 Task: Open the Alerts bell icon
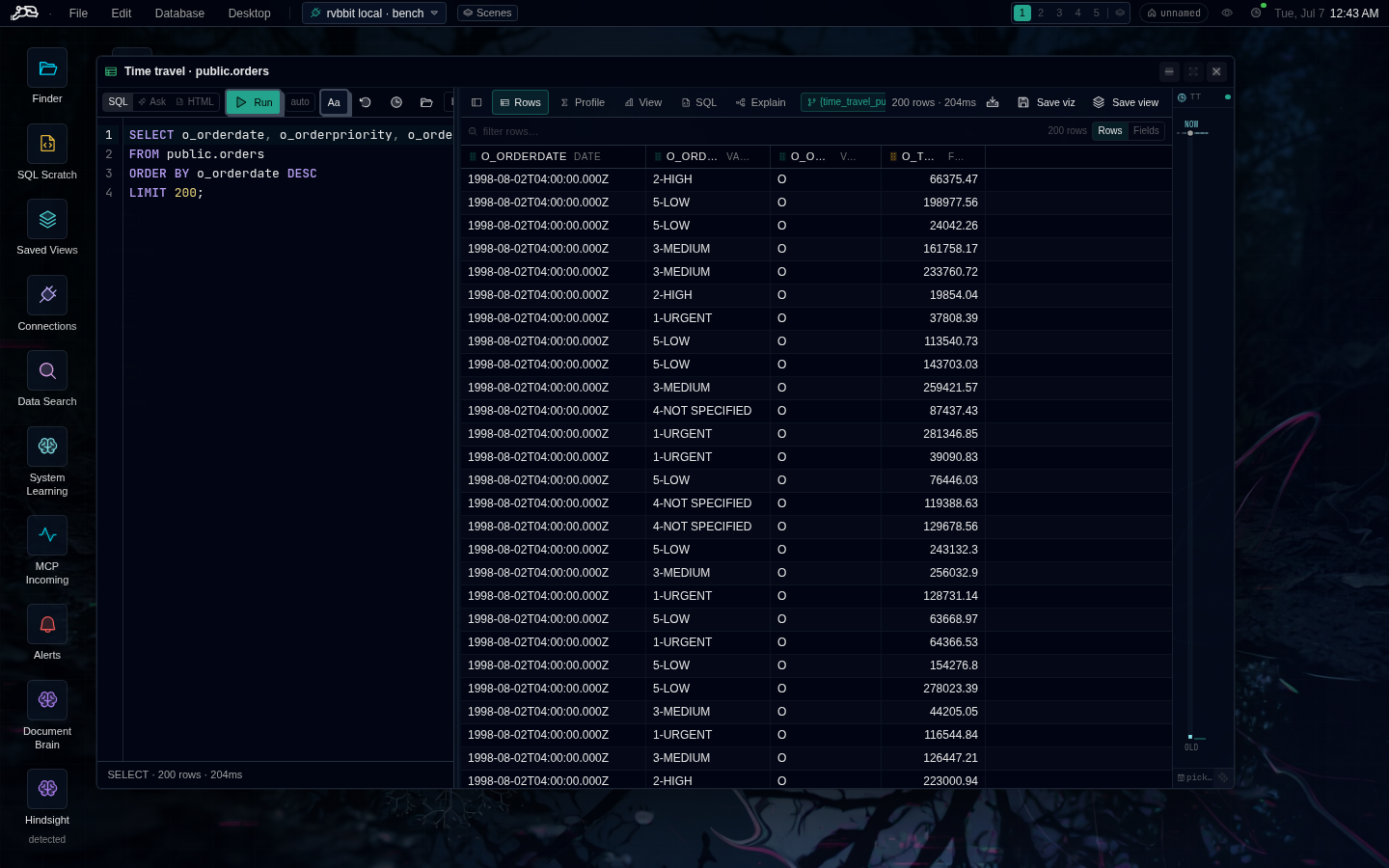coord(47,624)
